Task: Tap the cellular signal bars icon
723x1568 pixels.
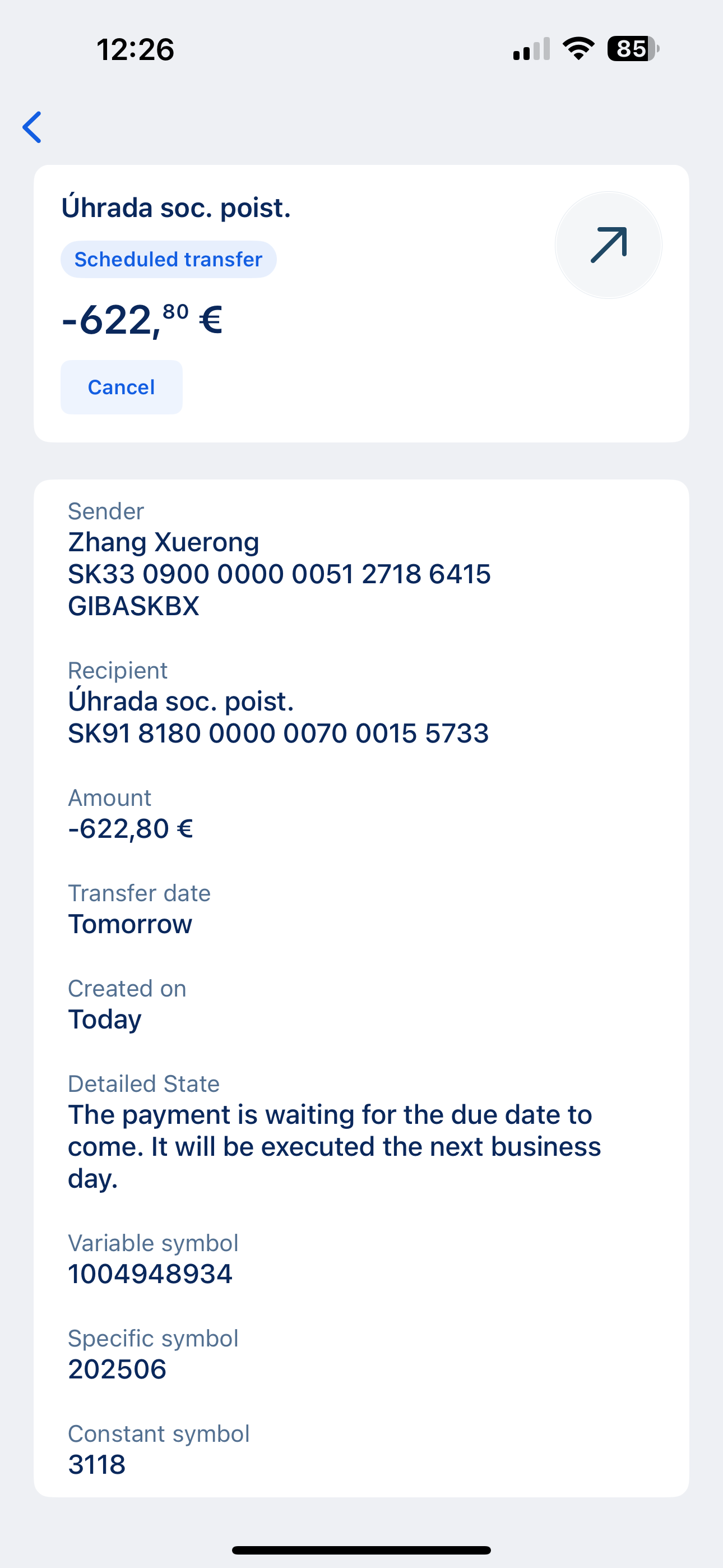Action: tap(531, 49)
